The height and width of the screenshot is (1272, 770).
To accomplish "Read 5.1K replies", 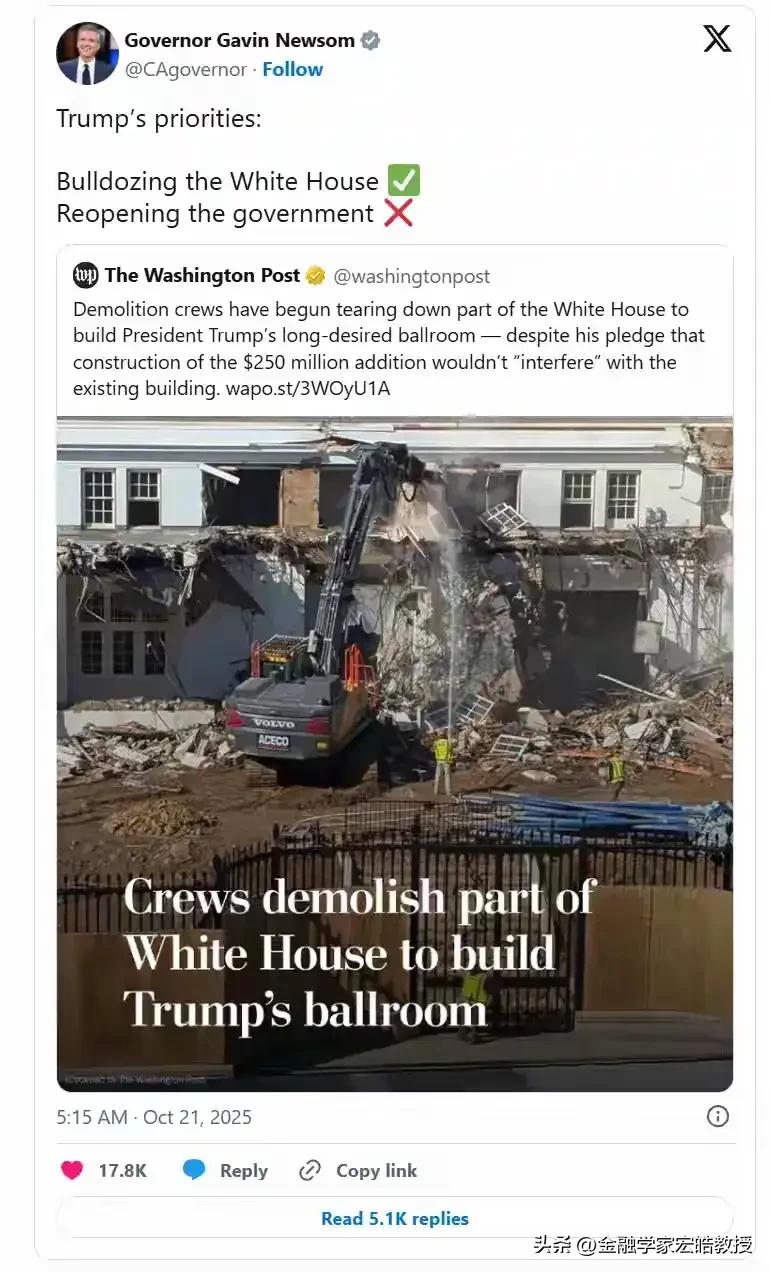I will (395, 1218).
